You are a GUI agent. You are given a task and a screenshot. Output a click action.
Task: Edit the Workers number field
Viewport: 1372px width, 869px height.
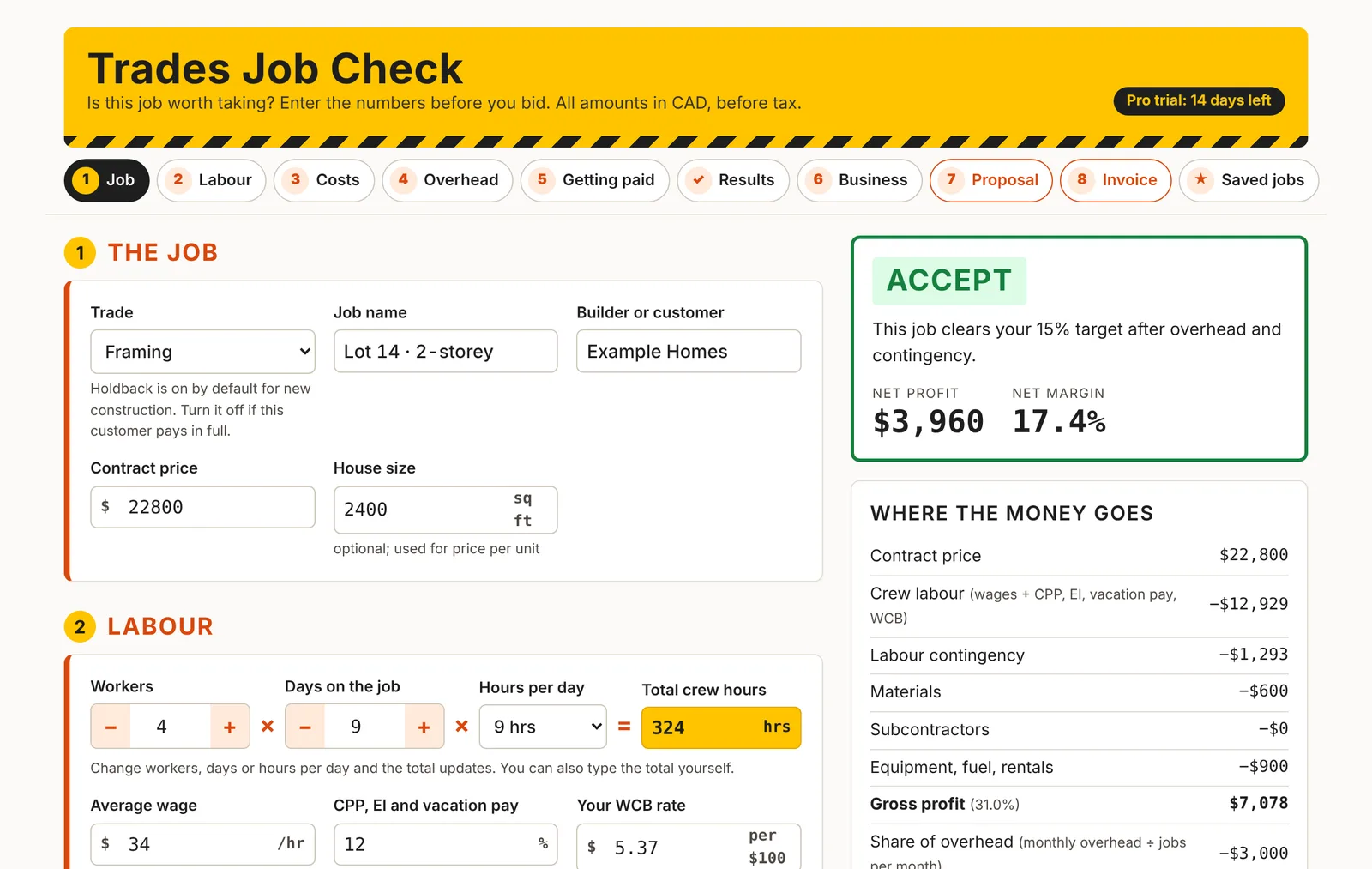[x=170, y=727]
